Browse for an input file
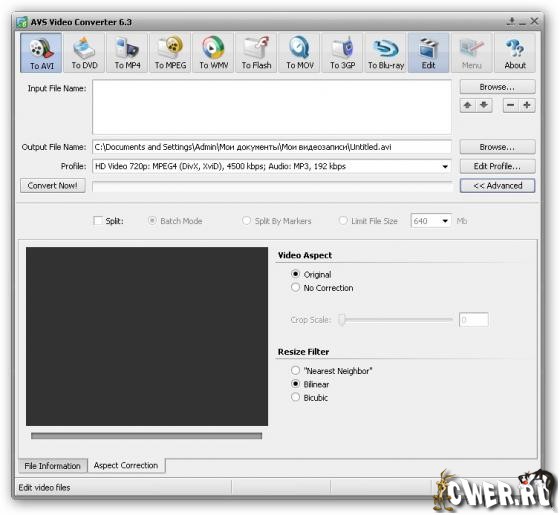Image resolution: width=560 pixels, height=515 pixels. click(498, 87)
